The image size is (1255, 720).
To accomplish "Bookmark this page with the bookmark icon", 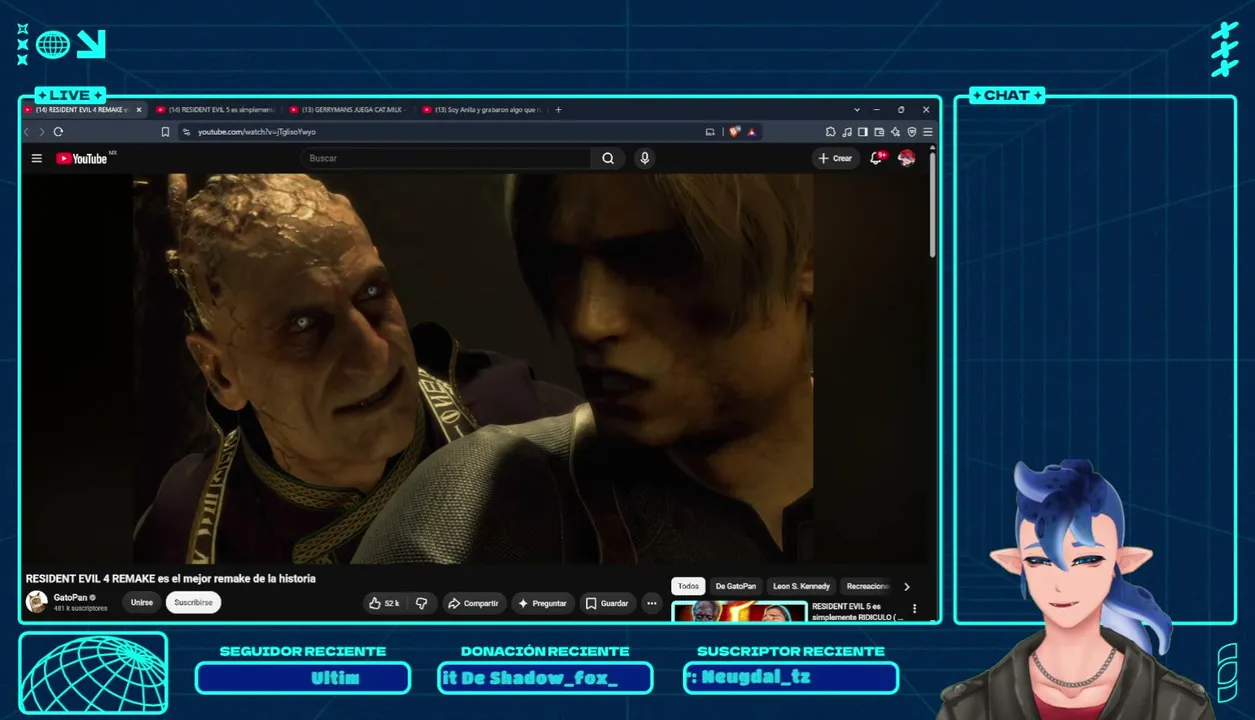I will [165, 131].
